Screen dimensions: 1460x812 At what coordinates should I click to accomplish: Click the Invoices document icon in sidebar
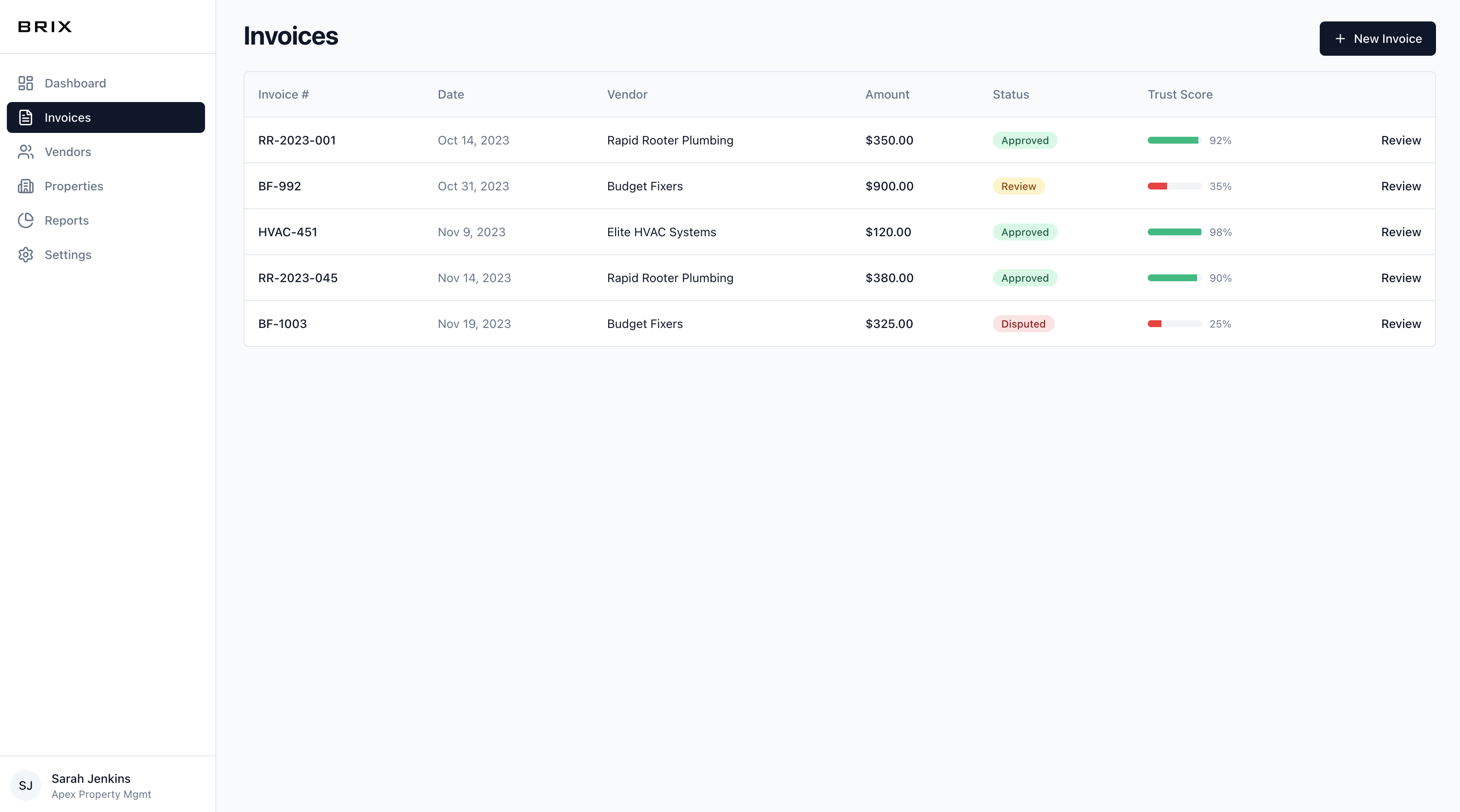tap(25, 117)
